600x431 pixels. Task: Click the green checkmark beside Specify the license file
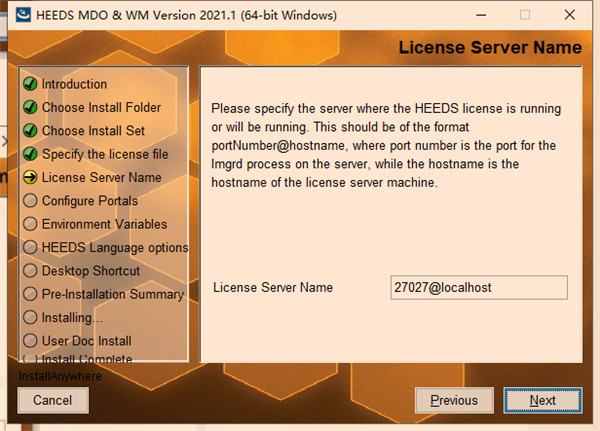[30, 154]
